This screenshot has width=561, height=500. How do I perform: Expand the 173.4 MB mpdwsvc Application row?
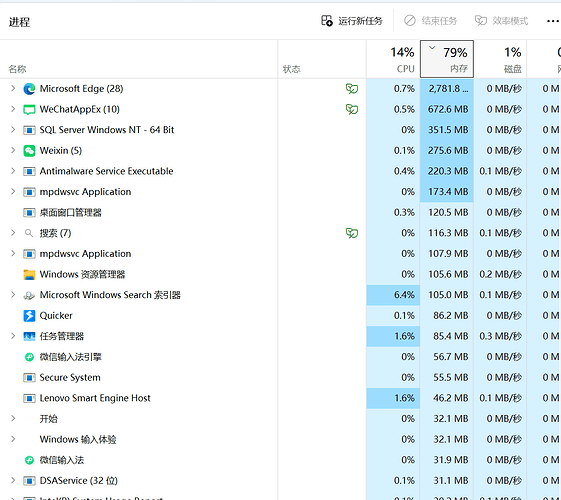(x=13, y=191)
